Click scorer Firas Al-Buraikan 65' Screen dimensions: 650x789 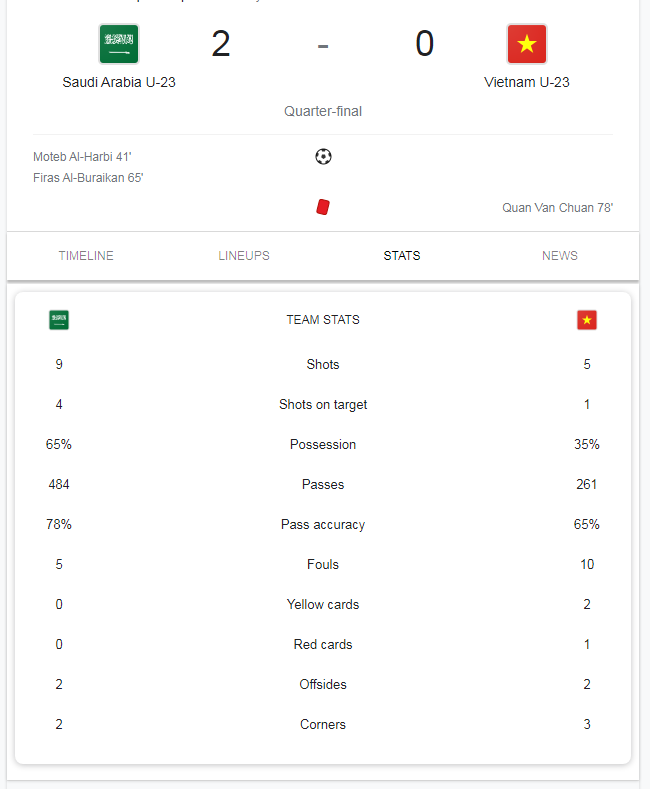tap(88, 178)
